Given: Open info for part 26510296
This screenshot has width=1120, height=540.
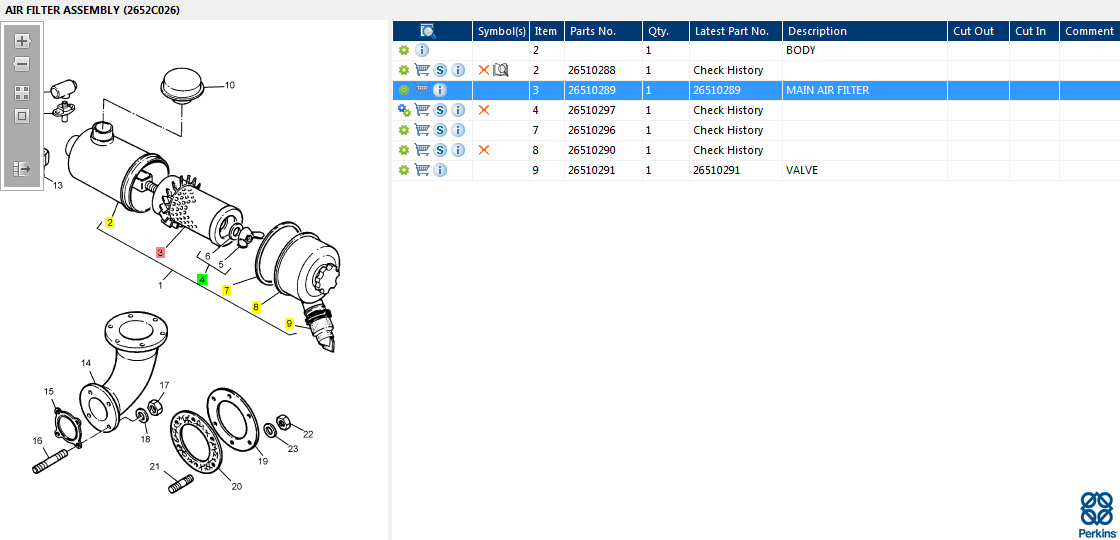Looking at the screenshot, I should point(458,130).
